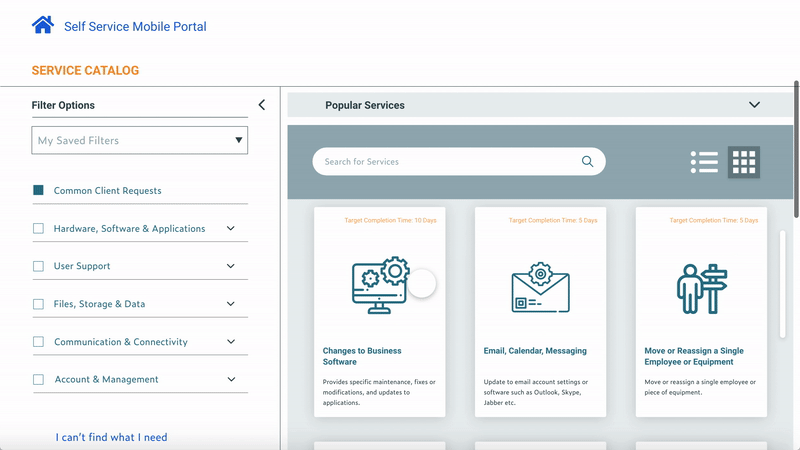
Task: Open the Email, Calendar, Messaging title
Action: point(535,351)
